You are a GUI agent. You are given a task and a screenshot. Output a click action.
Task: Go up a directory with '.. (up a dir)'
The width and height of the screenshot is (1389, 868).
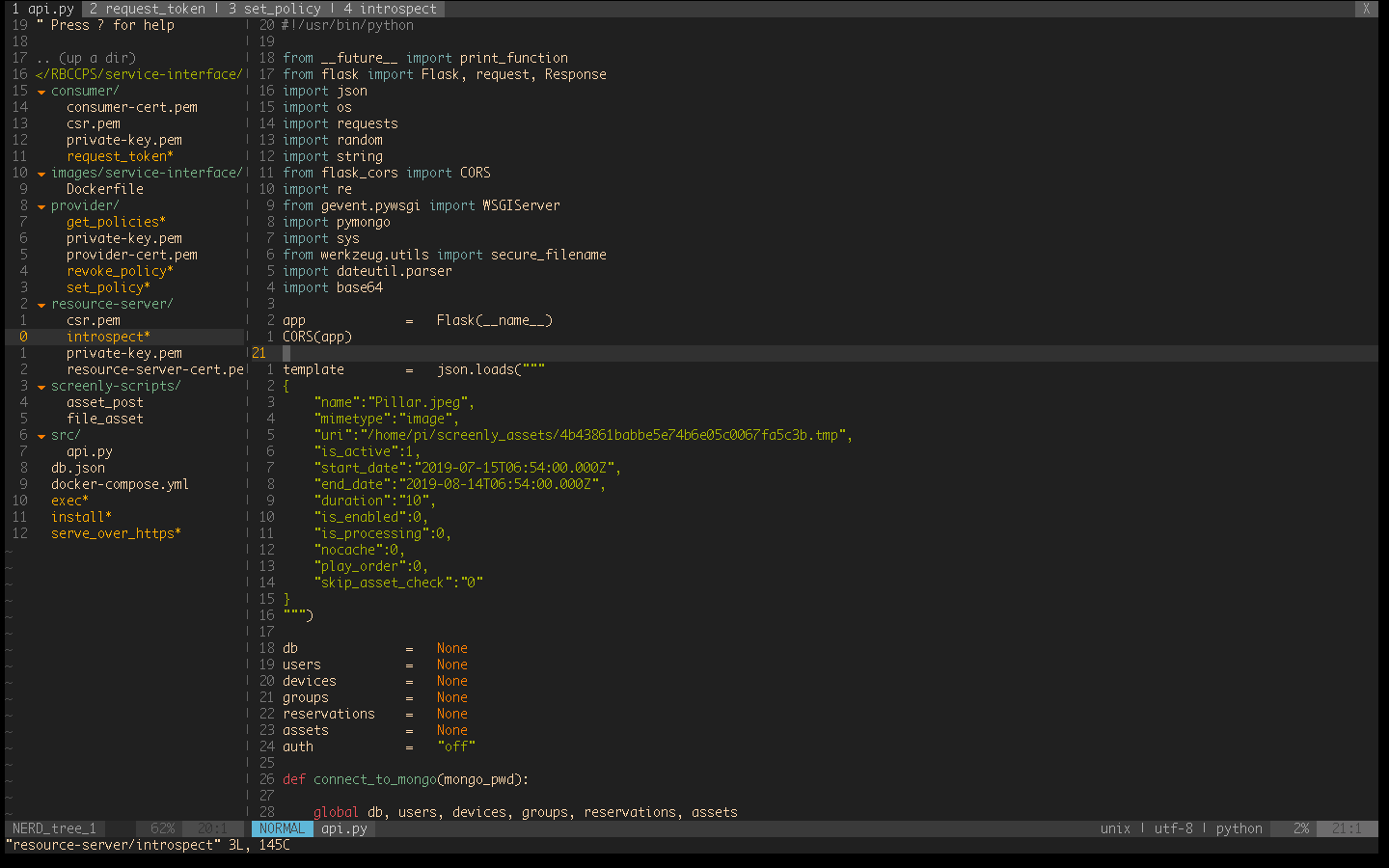[86, 58]
